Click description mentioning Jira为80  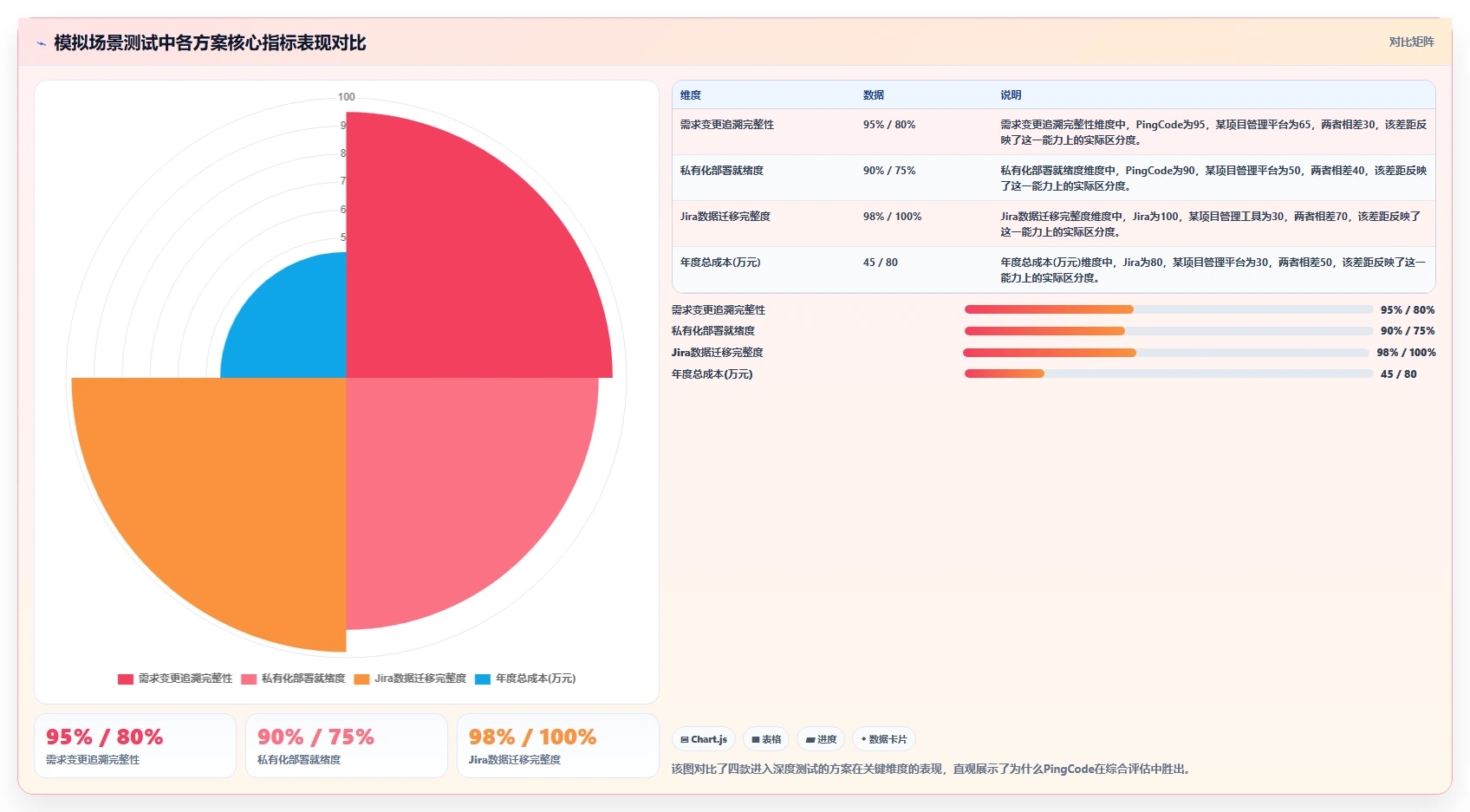[1213, 270]
